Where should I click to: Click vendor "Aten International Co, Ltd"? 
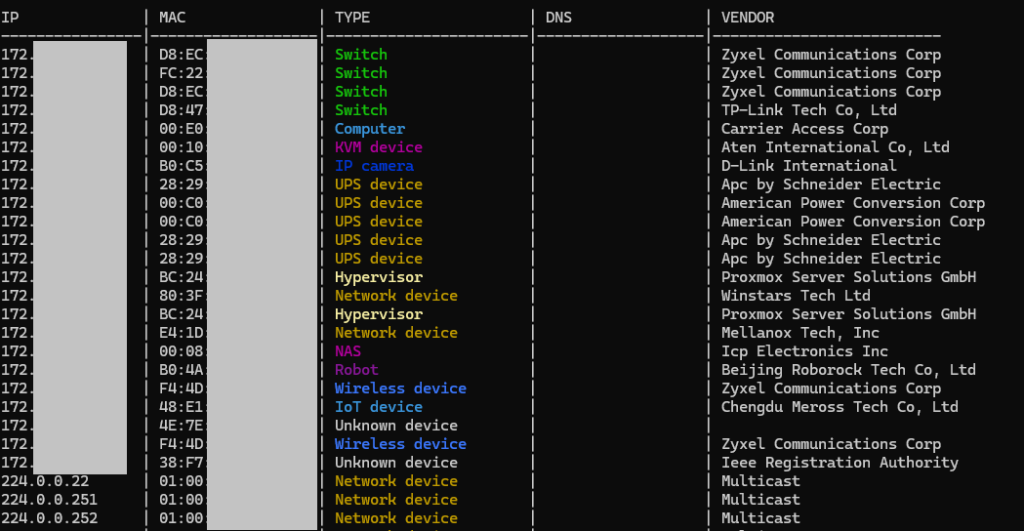pyautogui.click(x=835, y=147)
